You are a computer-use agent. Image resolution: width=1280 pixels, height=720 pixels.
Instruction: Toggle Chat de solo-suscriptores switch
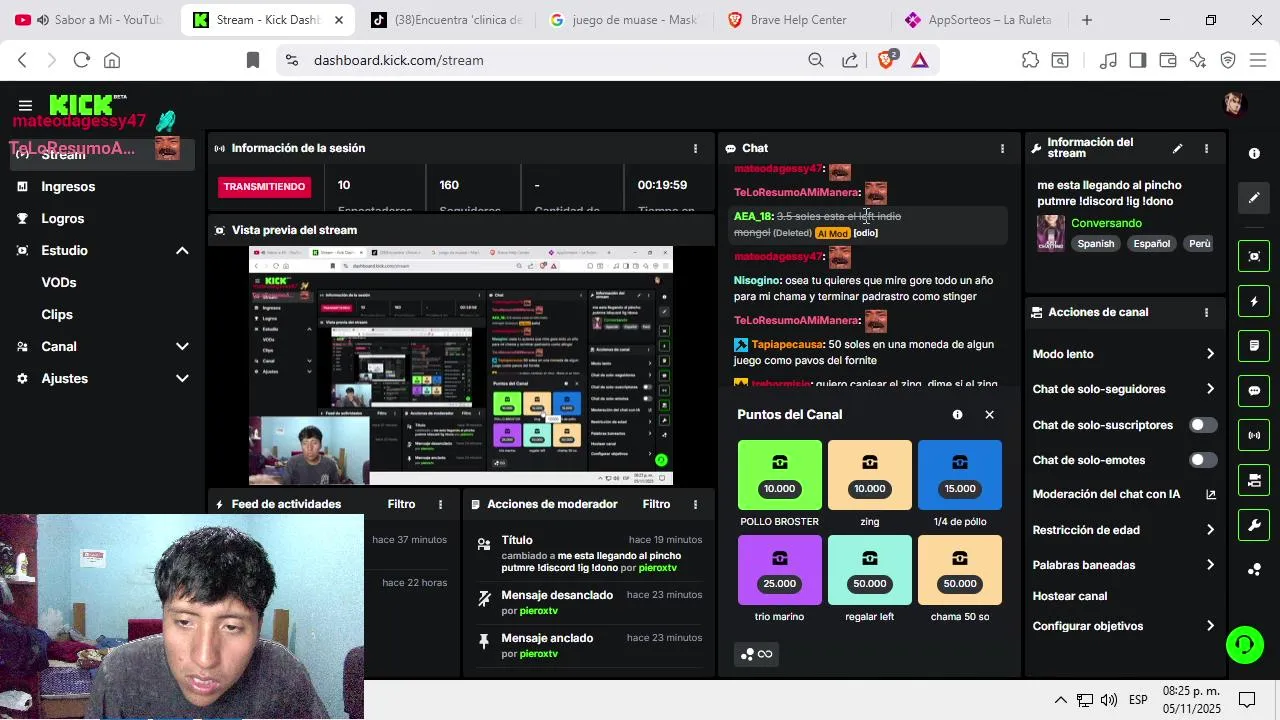tap(1202, 425)
